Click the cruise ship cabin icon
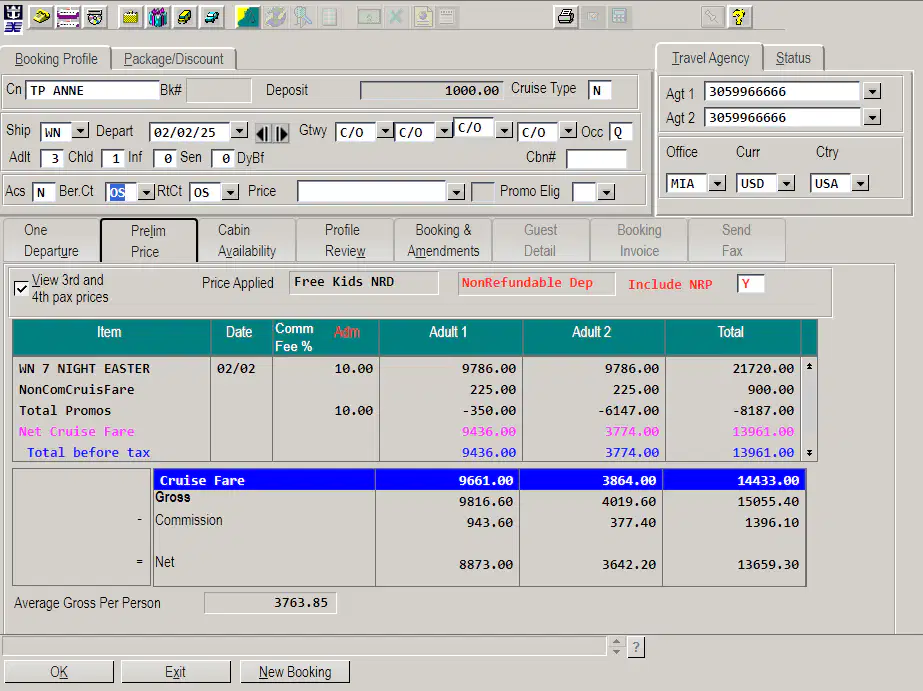 coord(68,17)
